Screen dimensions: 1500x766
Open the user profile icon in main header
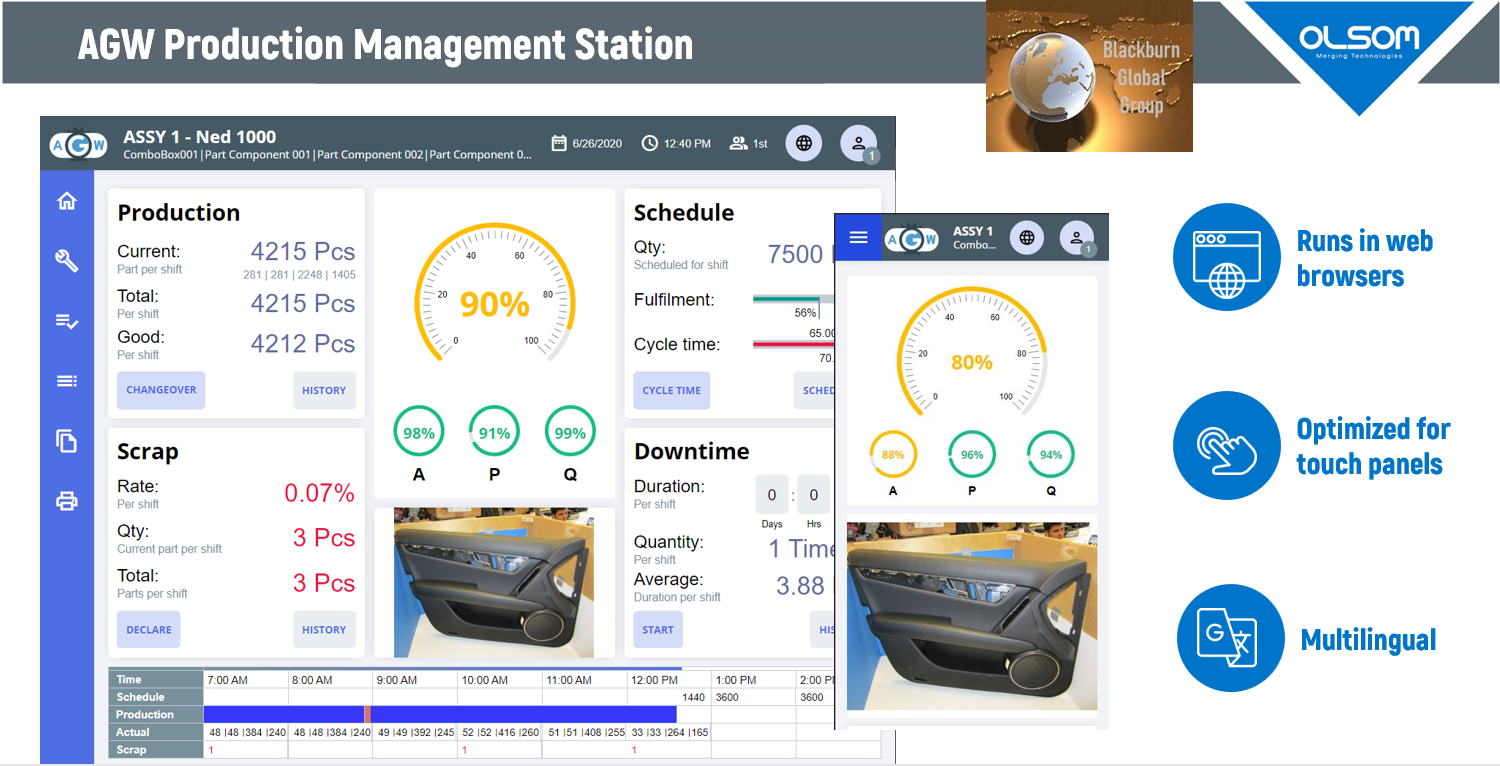pyautogui.click(x=858, y=143)
